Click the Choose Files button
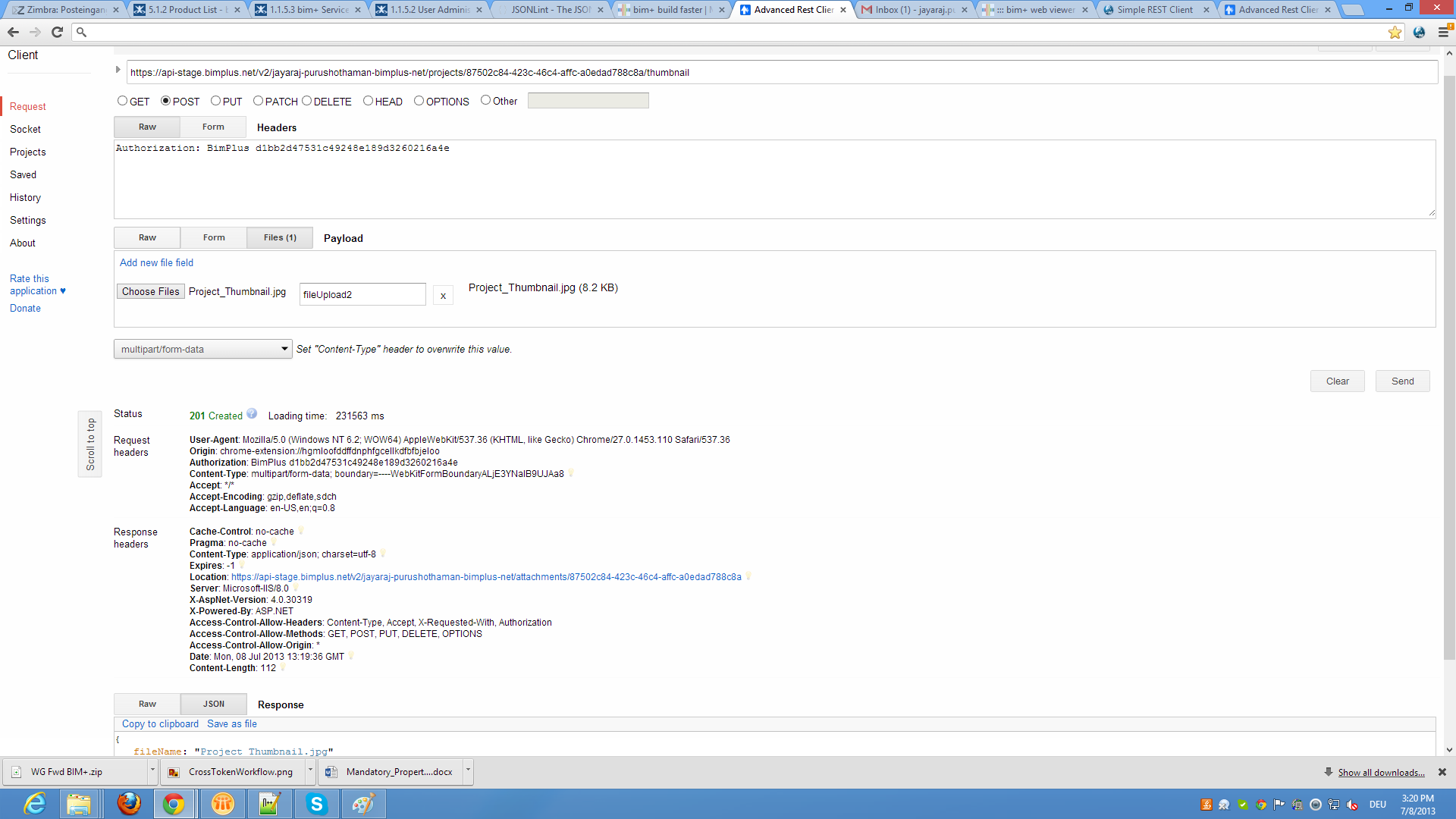Image resolution: width=1456 pixels, height=819 pixels. 151,291
